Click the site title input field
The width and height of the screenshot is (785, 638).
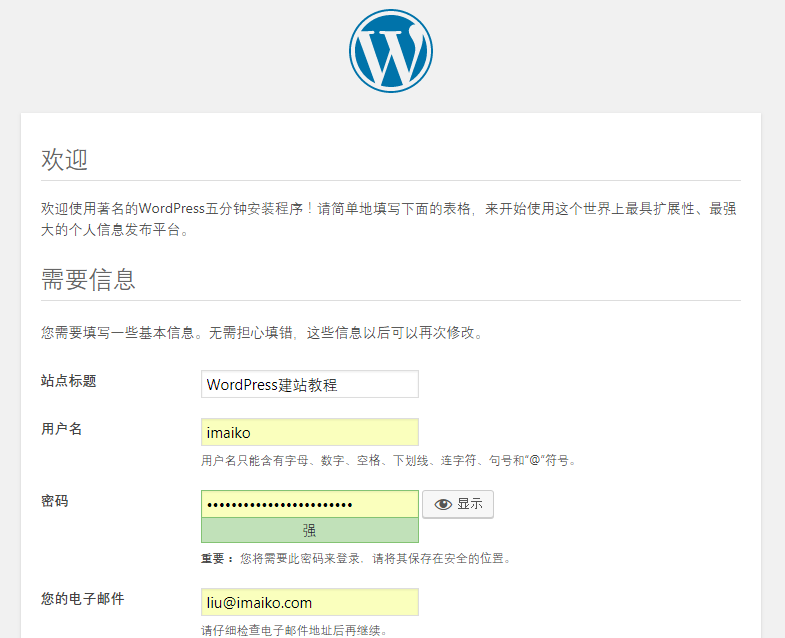click(310, 384)
